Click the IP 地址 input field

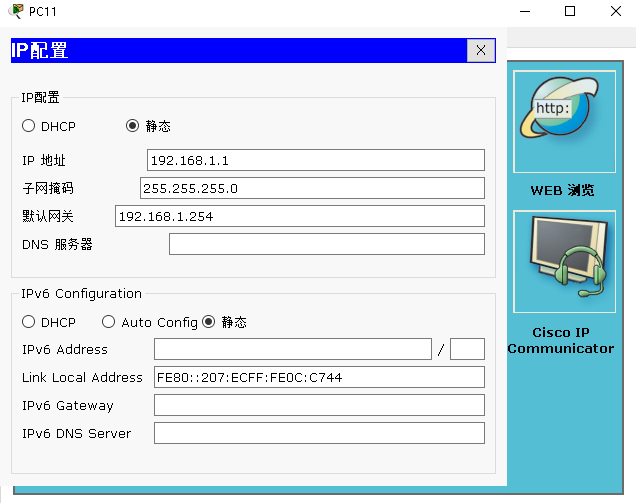[316, 160]
